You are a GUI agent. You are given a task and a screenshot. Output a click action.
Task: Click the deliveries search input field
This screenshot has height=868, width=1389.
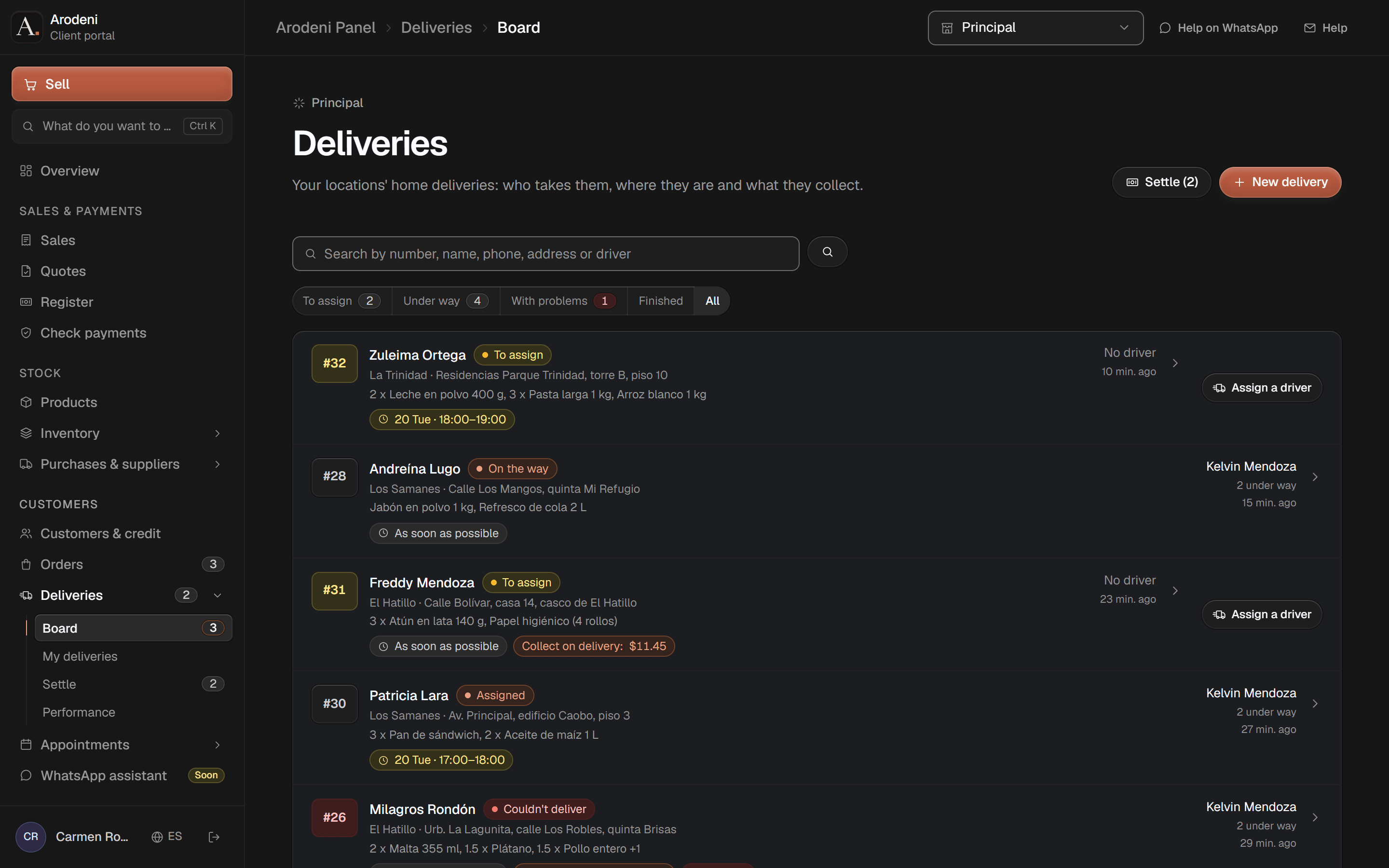click(545, 254)
